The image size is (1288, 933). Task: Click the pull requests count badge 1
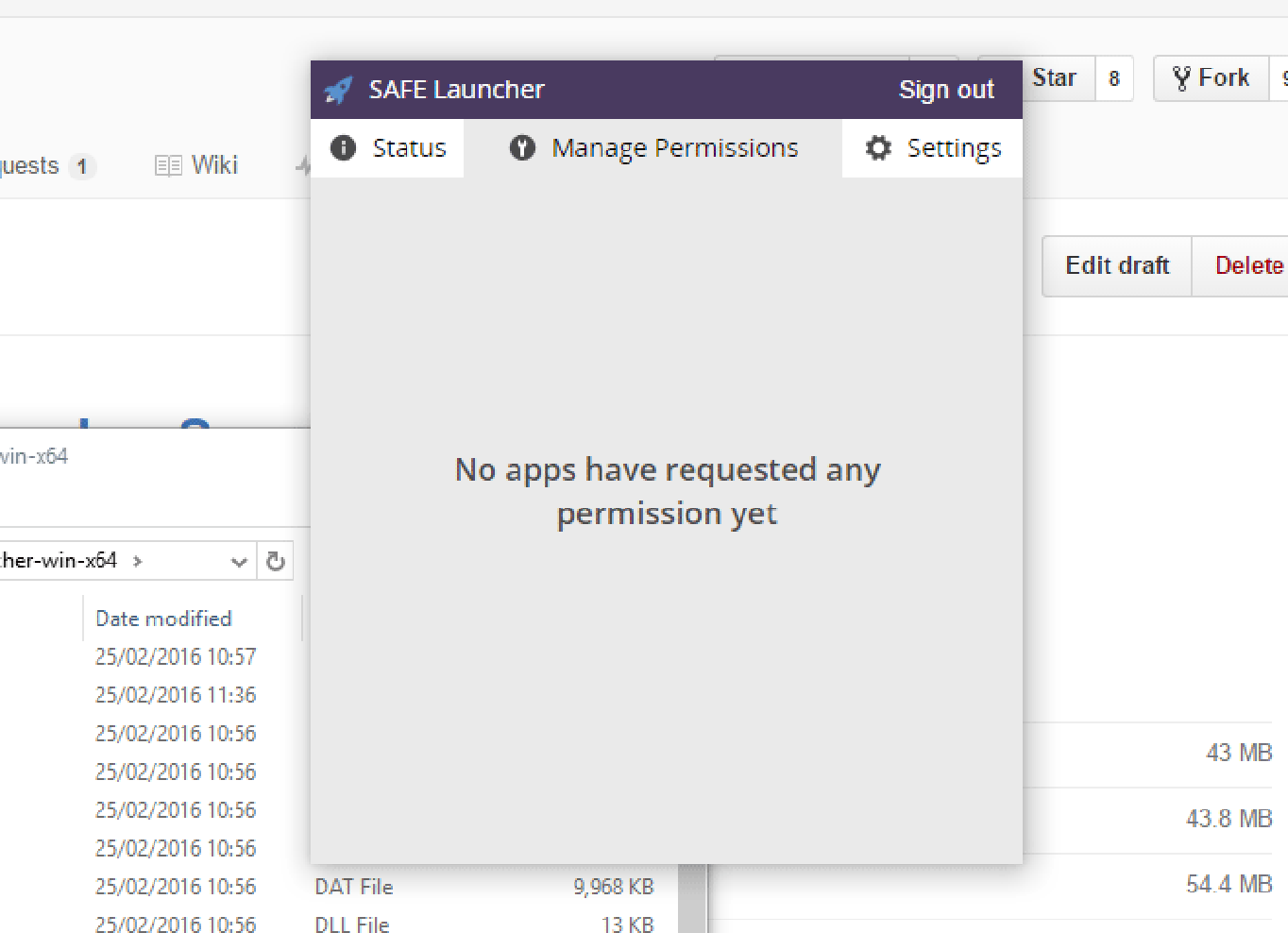(x=82, y=167)
